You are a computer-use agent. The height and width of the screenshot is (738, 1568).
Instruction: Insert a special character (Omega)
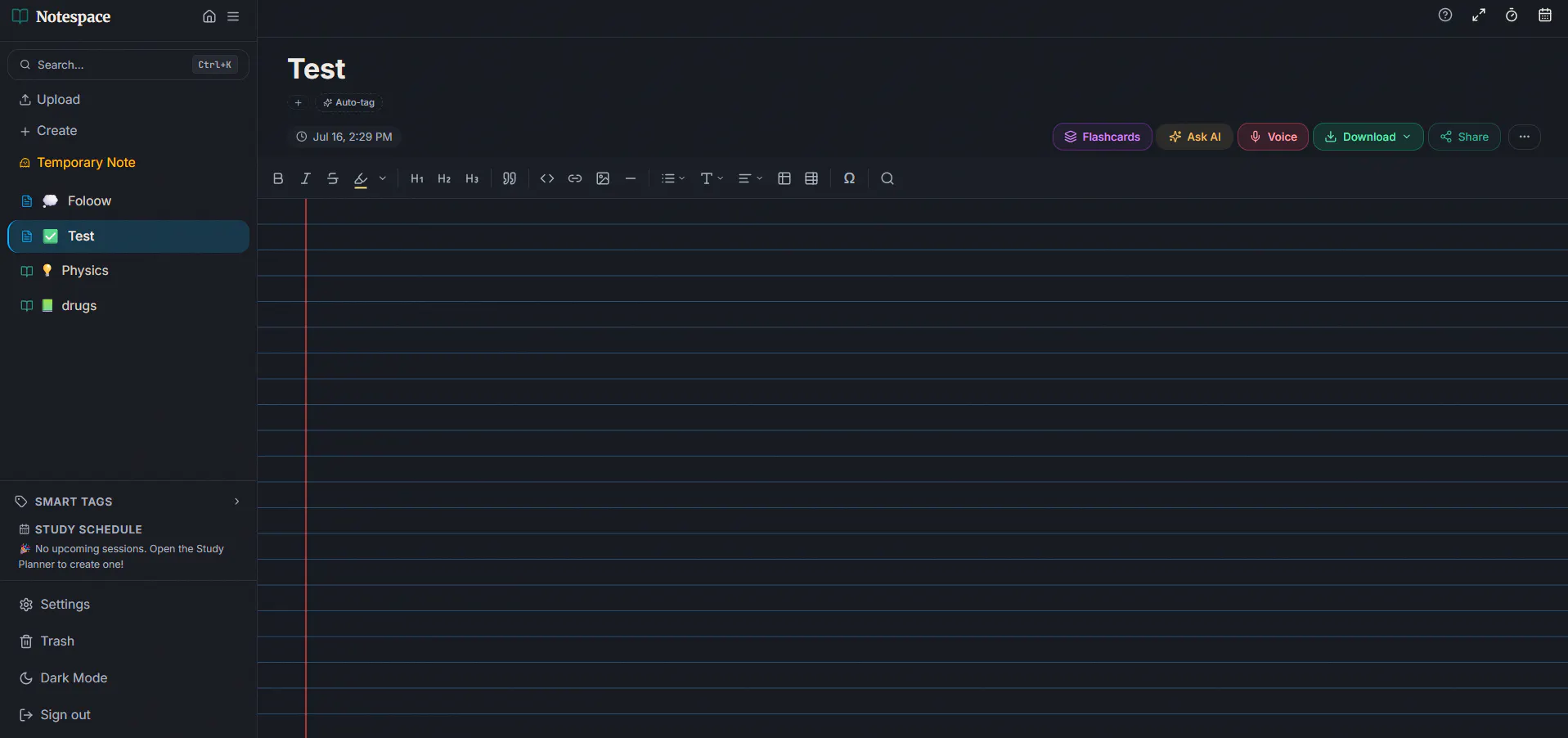coord(850,178)
